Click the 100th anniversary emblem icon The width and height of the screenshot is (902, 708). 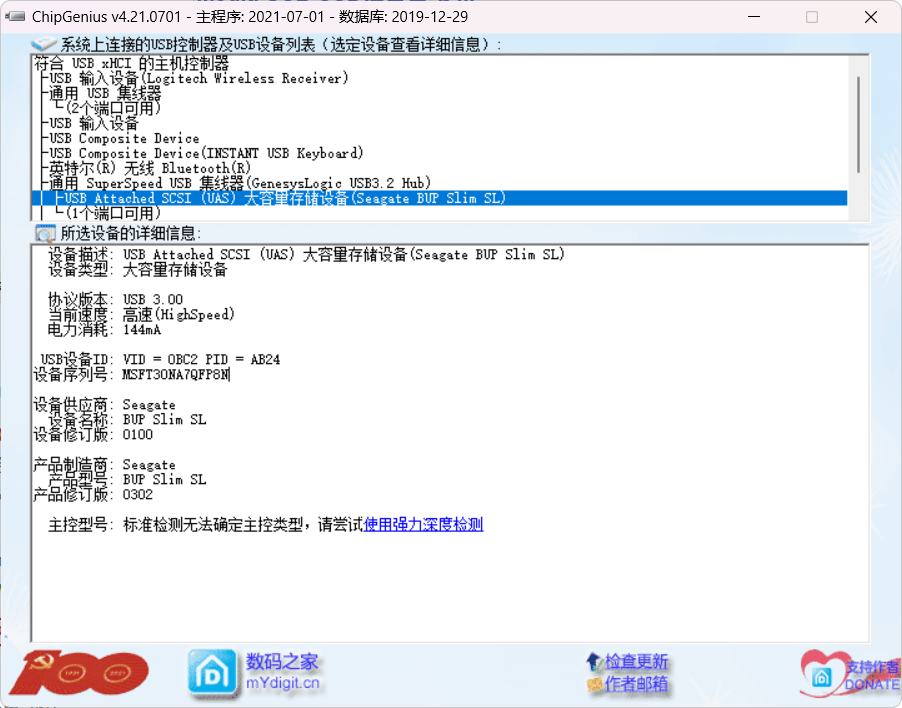coord(79,672)
